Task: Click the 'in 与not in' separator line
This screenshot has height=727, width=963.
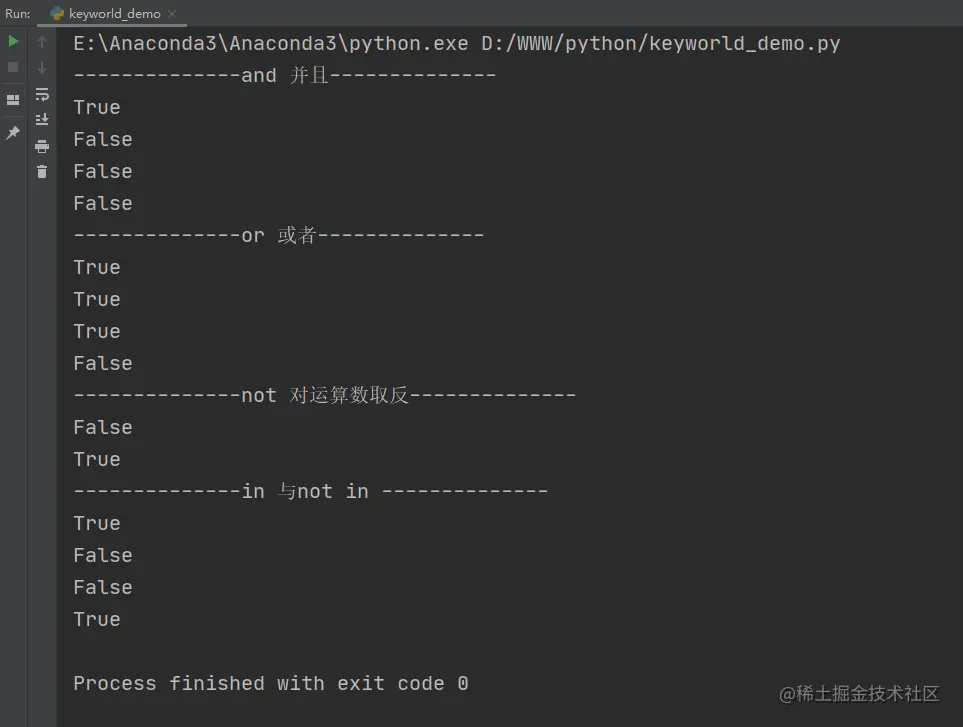Action: pos(310,491)
